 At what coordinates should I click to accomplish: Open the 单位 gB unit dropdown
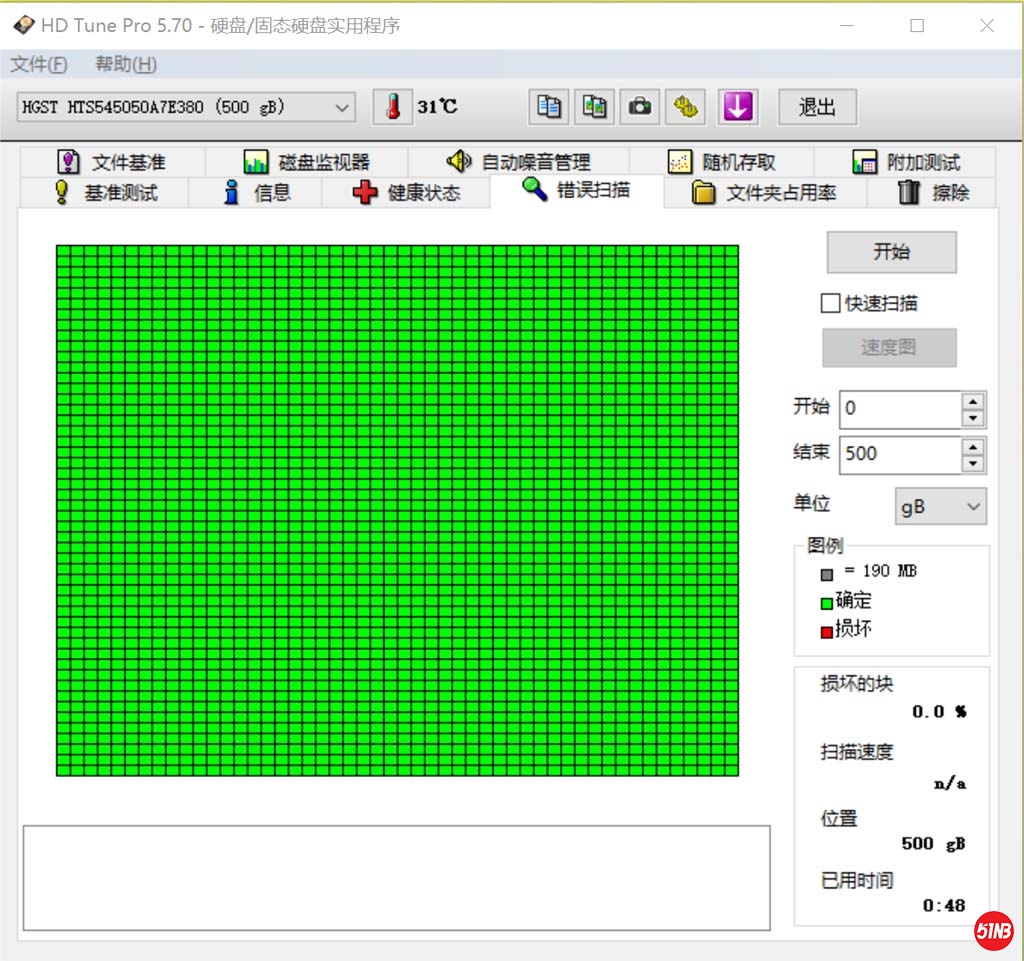click(x=940, y=507)
